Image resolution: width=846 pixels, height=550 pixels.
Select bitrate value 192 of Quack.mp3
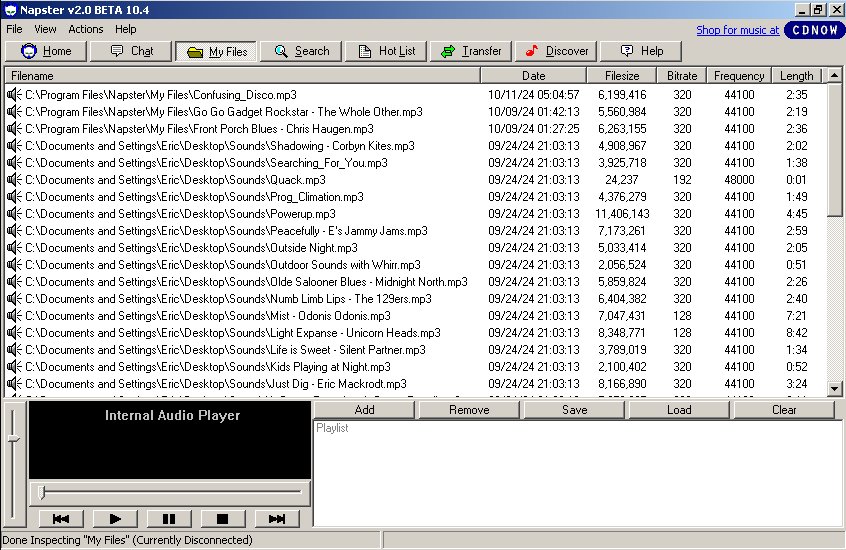tap(682, 180)
